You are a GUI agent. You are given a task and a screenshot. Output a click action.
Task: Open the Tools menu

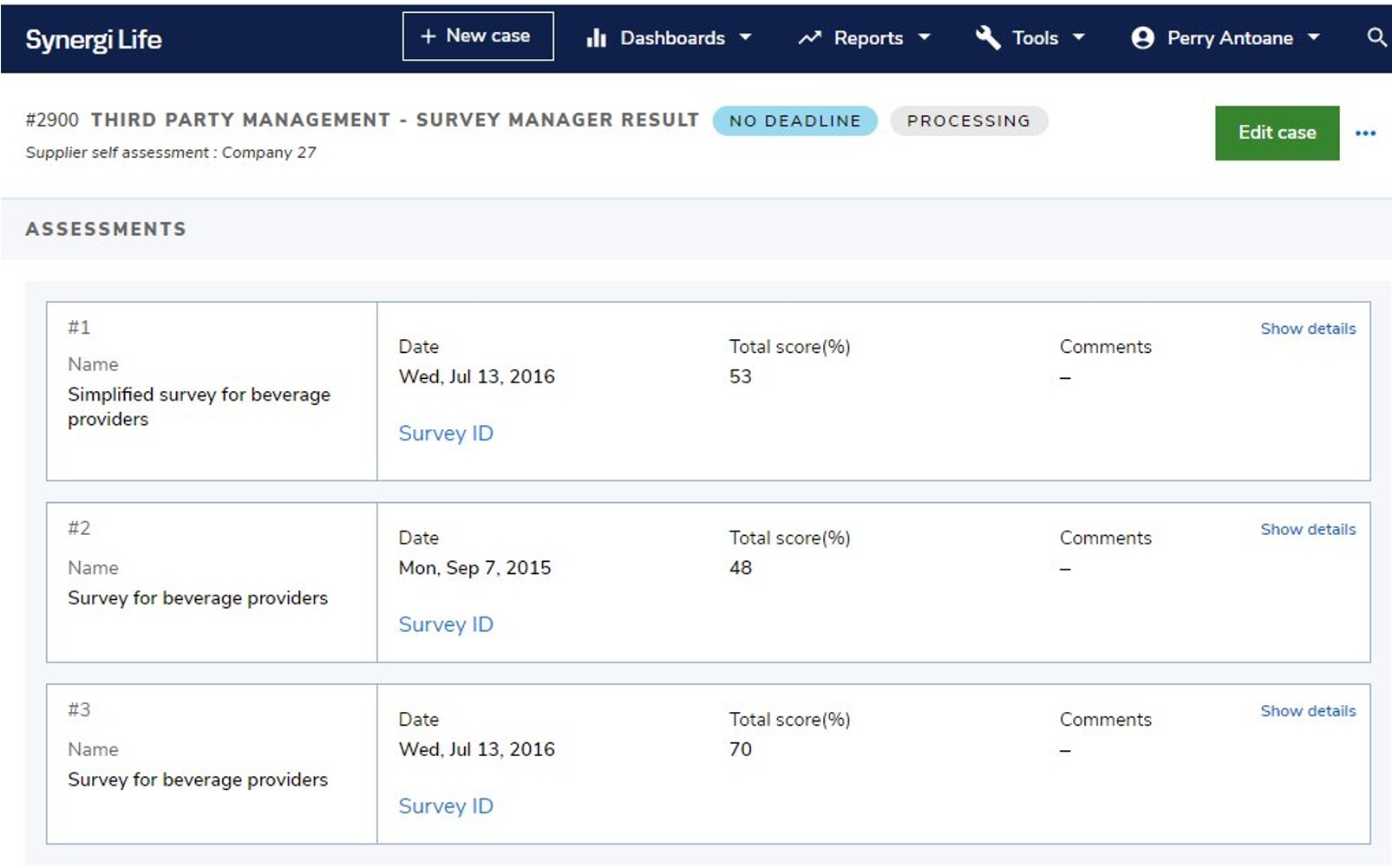pos(1035,37)
